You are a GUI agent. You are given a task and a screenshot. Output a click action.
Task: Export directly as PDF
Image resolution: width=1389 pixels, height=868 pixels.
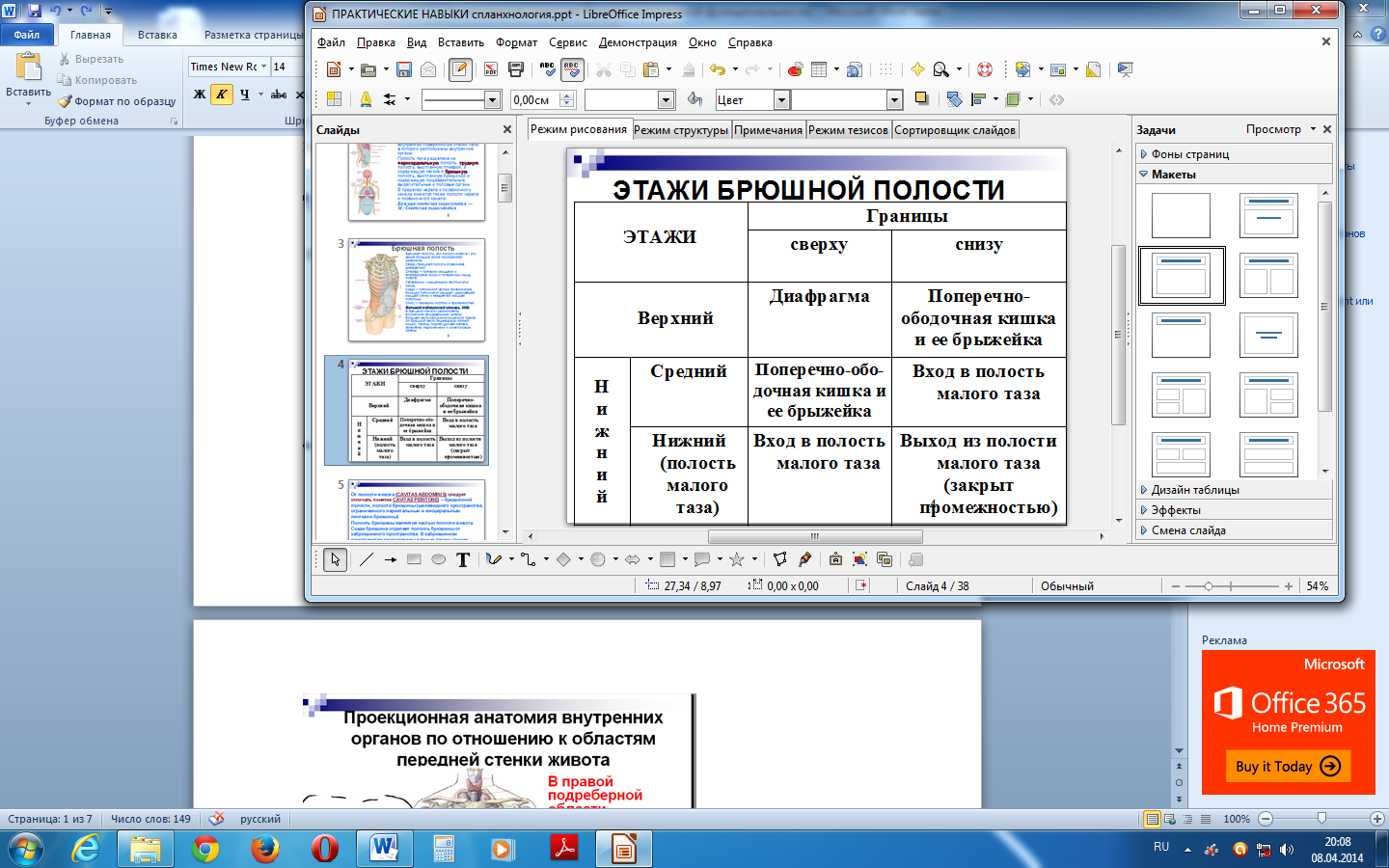tap(490, 69)
